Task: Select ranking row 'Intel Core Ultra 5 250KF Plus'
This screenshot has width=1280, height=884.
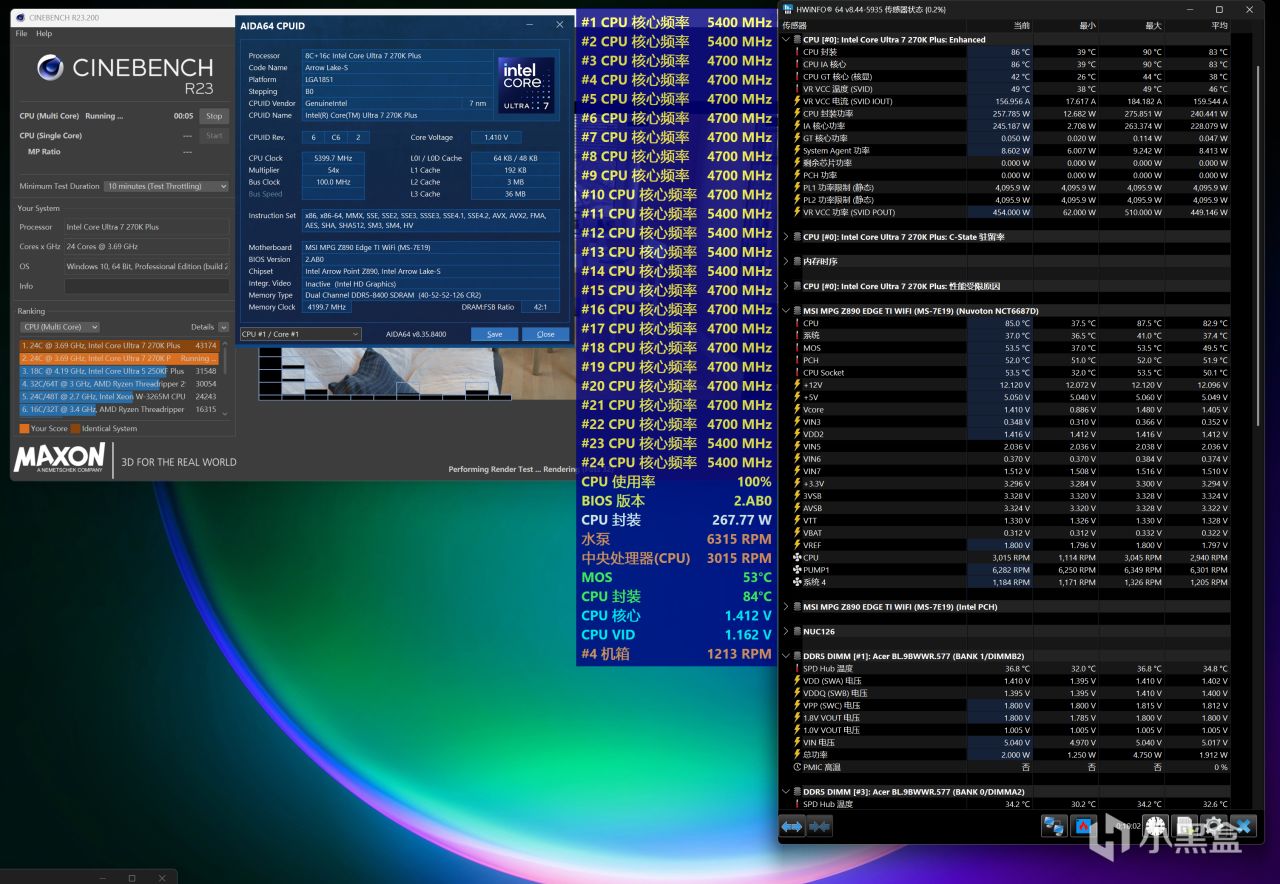Action: click(119, 371)
